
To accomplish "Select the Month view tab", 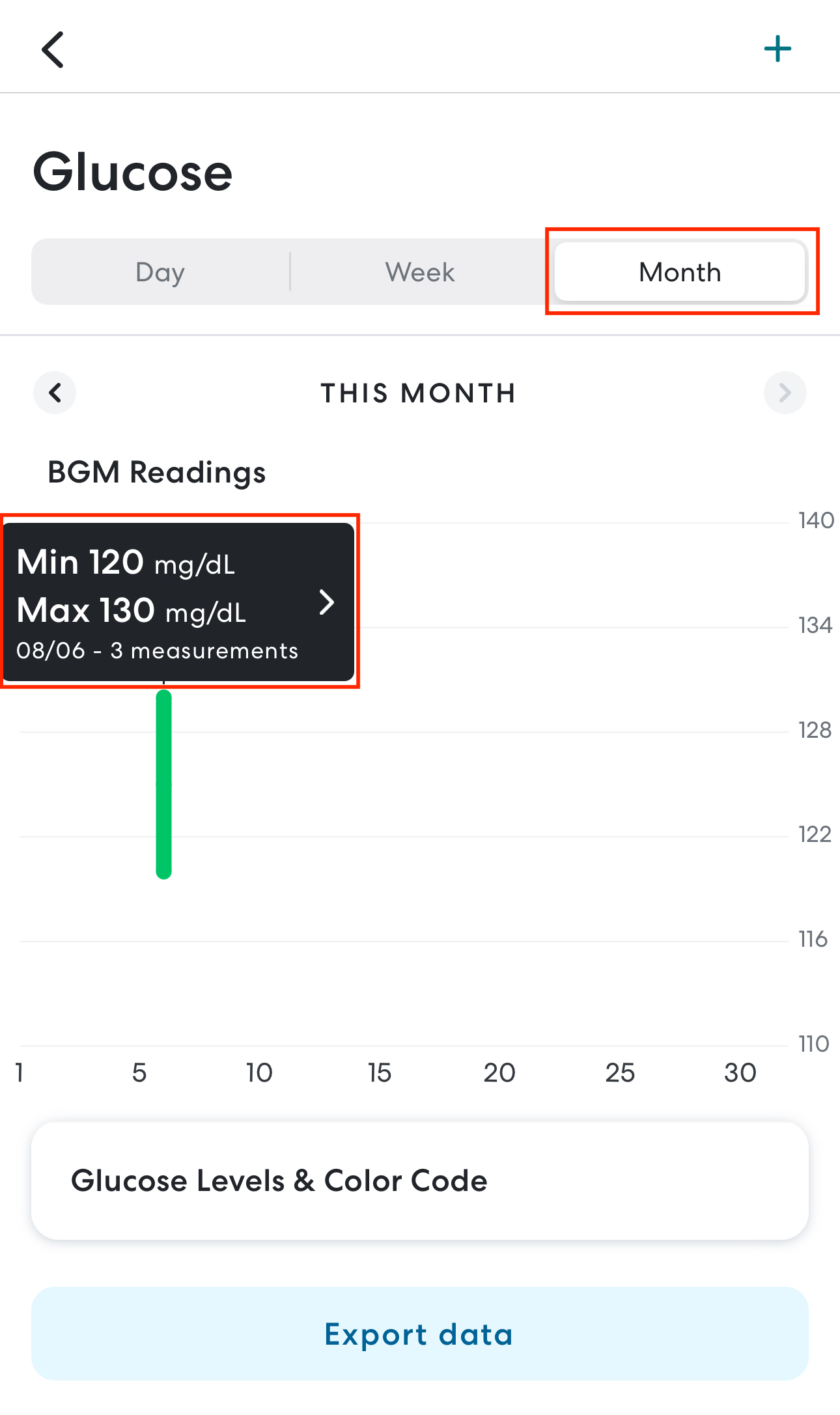I will [680, 272].
